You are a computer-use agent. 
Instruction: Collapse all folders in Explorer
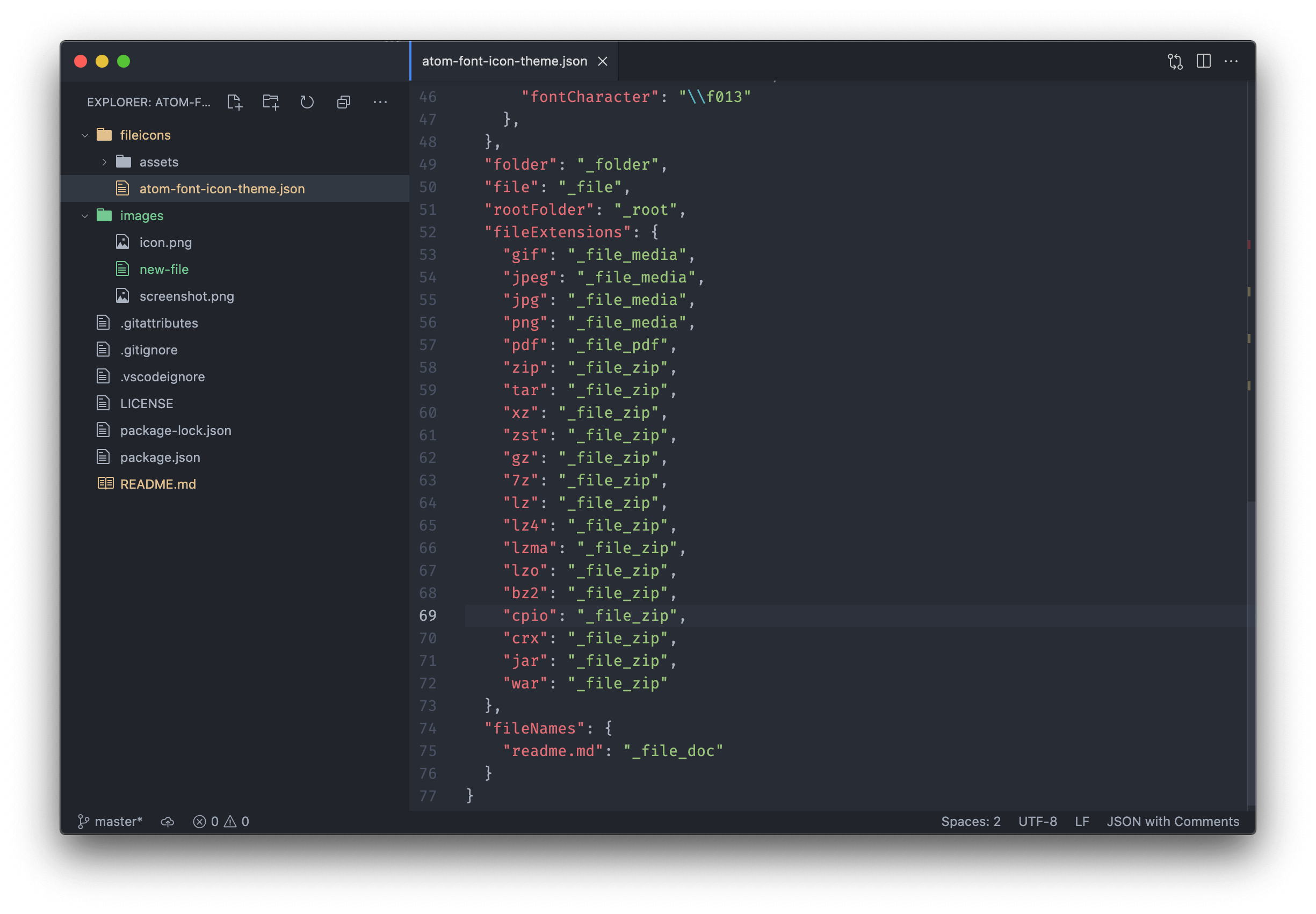344,103
